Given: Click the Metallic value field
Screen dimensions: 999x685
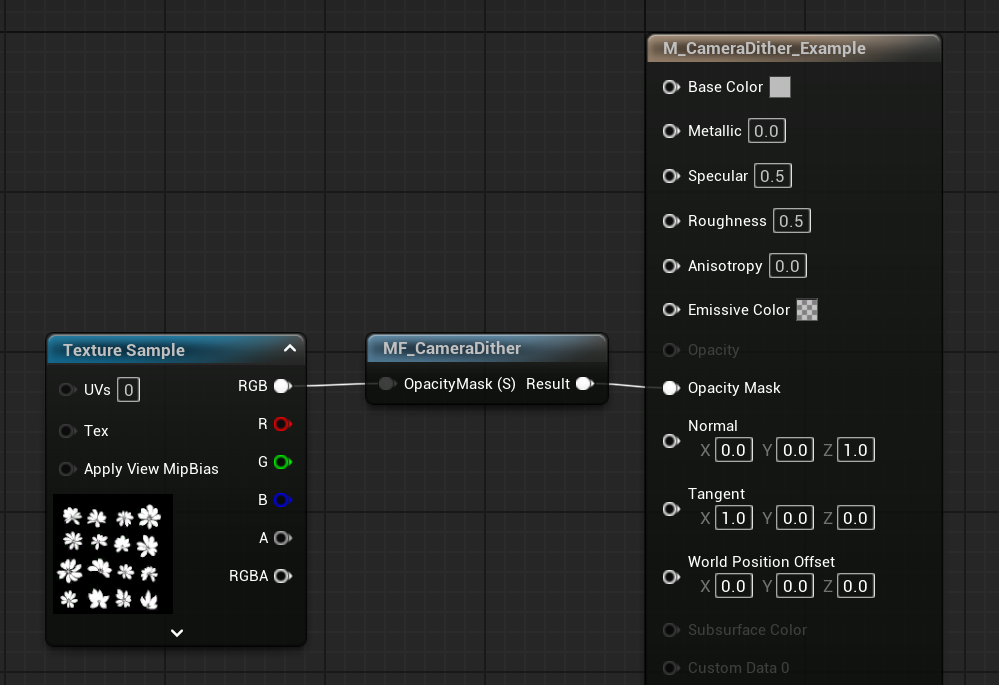Looking at the screenshot, I should [767, 131].
